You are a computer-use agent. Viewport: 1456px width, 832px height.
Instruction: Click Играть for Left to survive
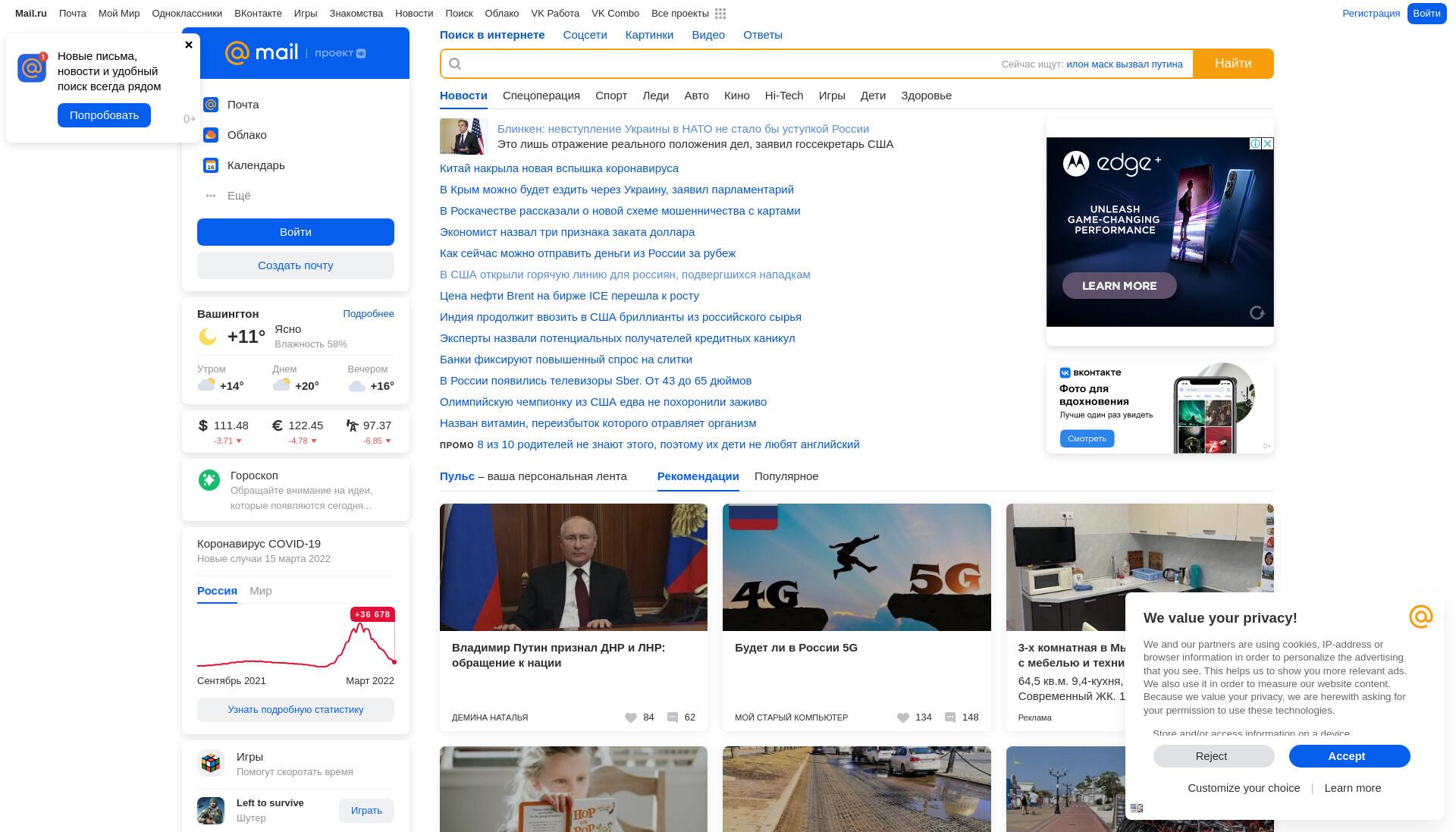(366, 811)
